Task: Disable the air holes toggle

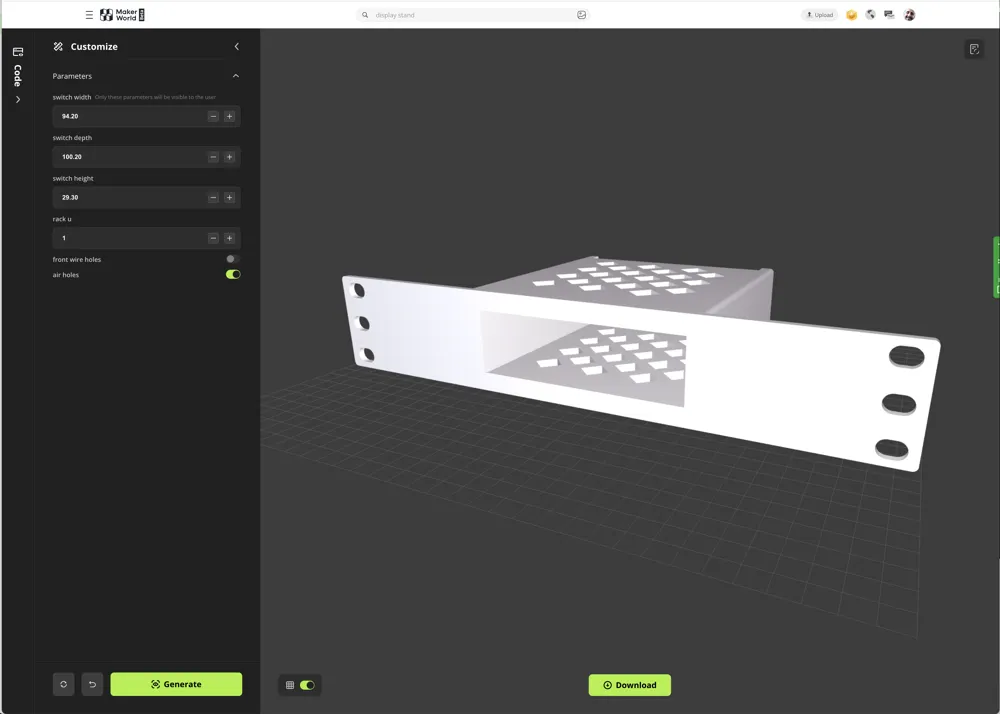Action: 232,274
